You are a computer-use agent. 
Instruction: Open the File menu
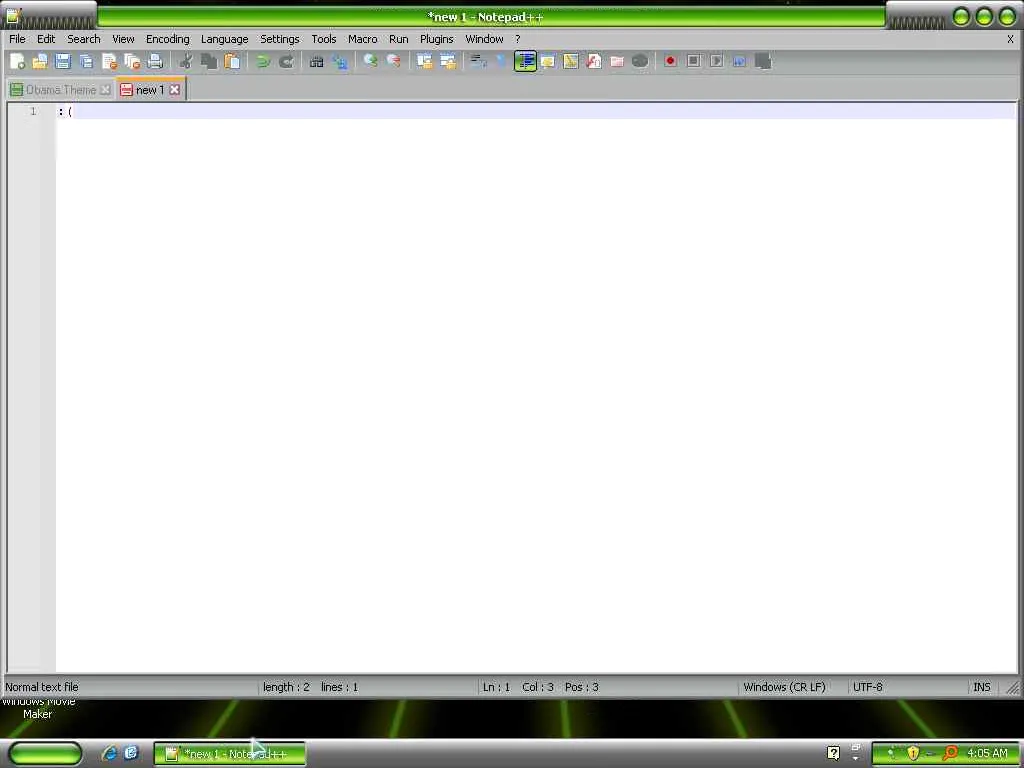17,39
